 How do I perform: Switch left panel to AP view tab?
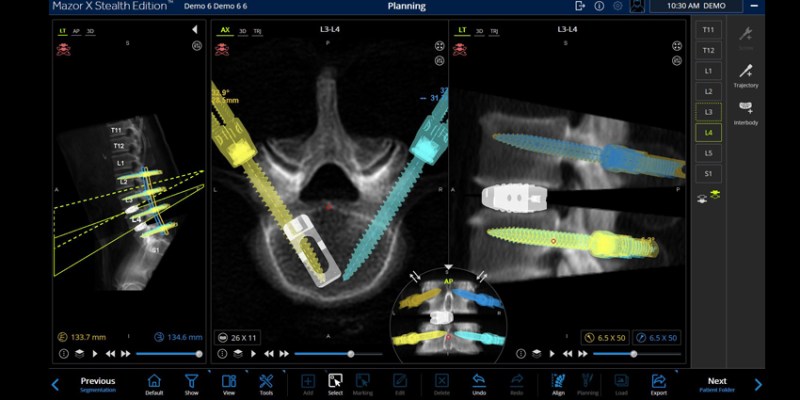[x=76, y=30]
